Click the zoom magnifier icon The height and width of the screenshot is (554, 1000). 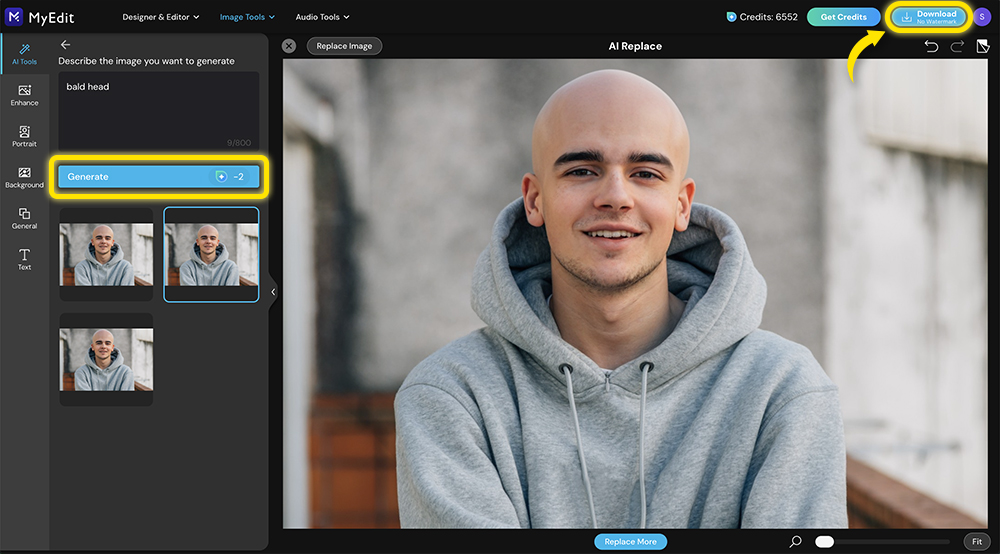pyautogui.click(x=795, y=541)
